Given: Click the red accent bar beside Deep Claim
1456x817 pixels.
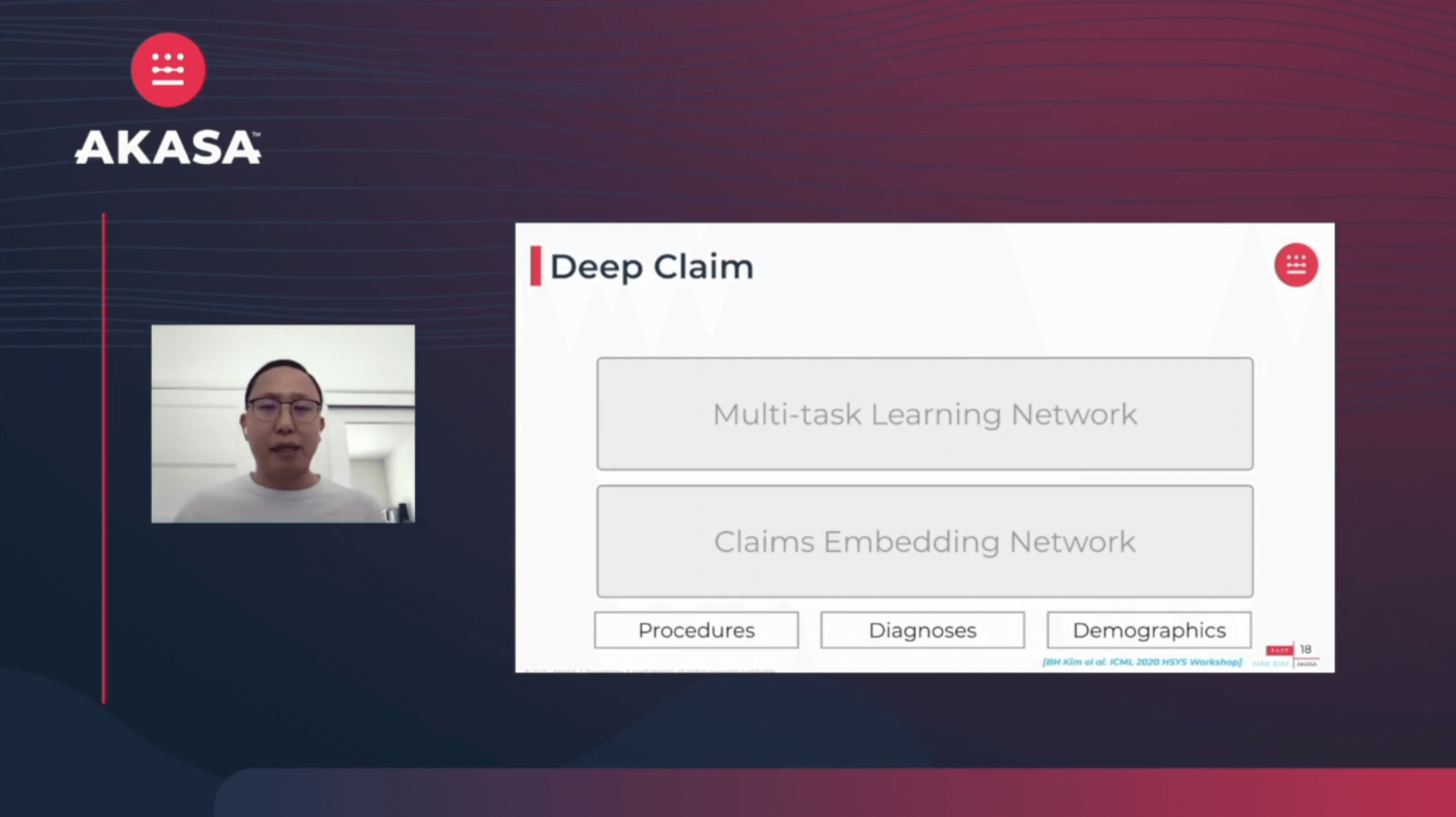Looking at the screenshot, I should point(535,266).
